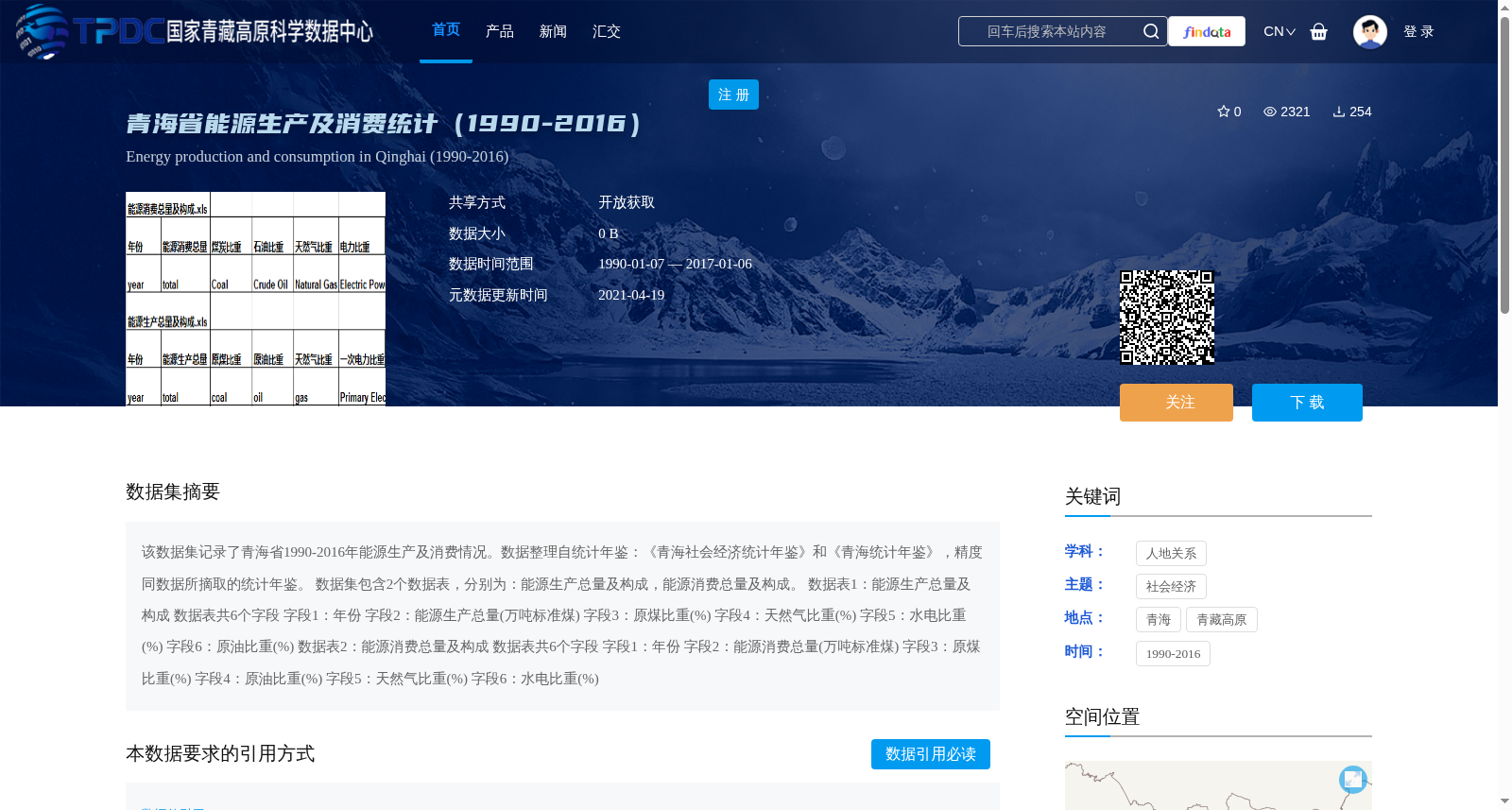Click the 数据大小 value 0 B
This screenshot has width=1512, height=810.
pyautogui.click(x=609, y=233)
